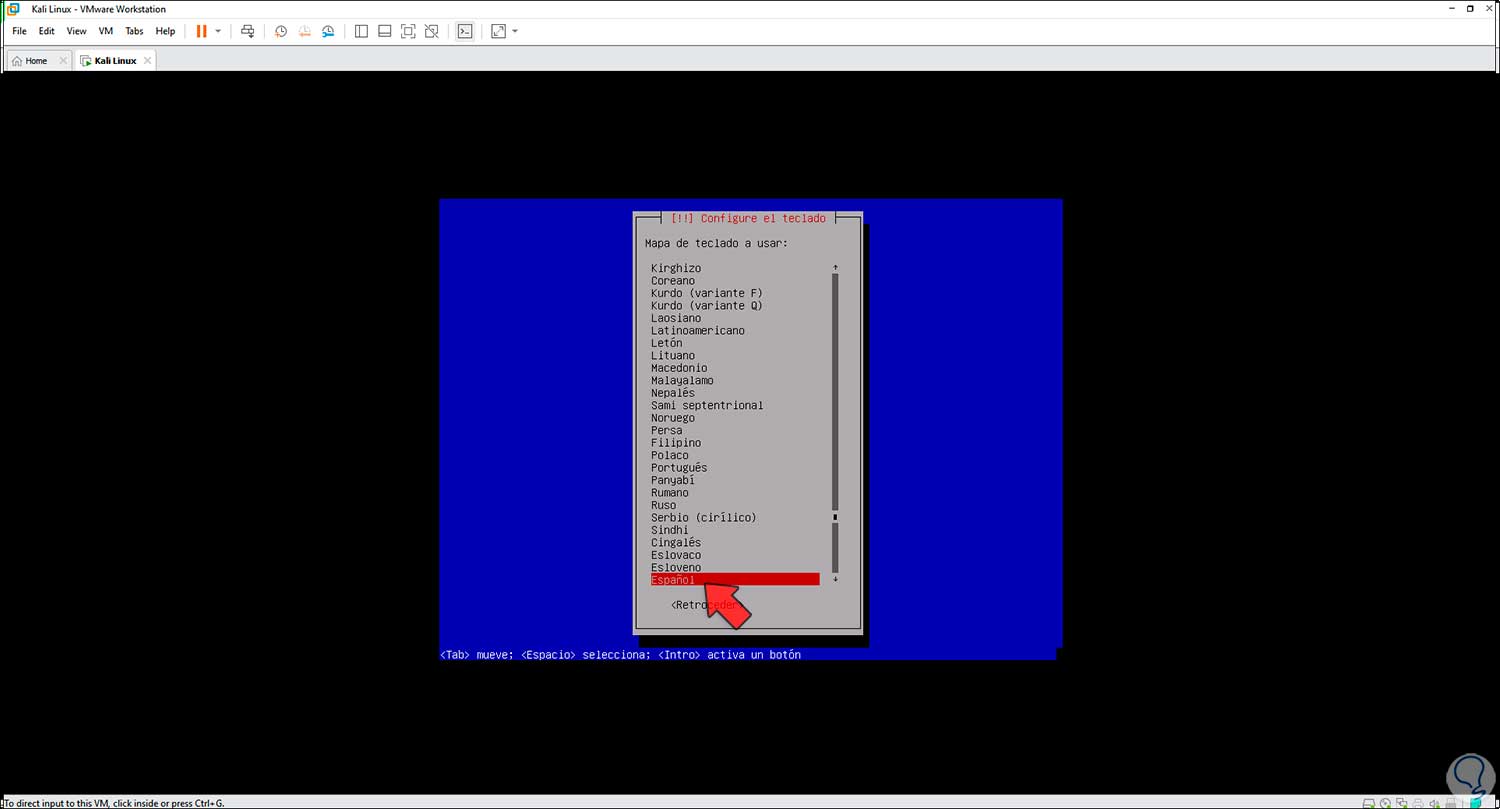Open the dropdown arrow beside the Pause button

pos(218,31)
